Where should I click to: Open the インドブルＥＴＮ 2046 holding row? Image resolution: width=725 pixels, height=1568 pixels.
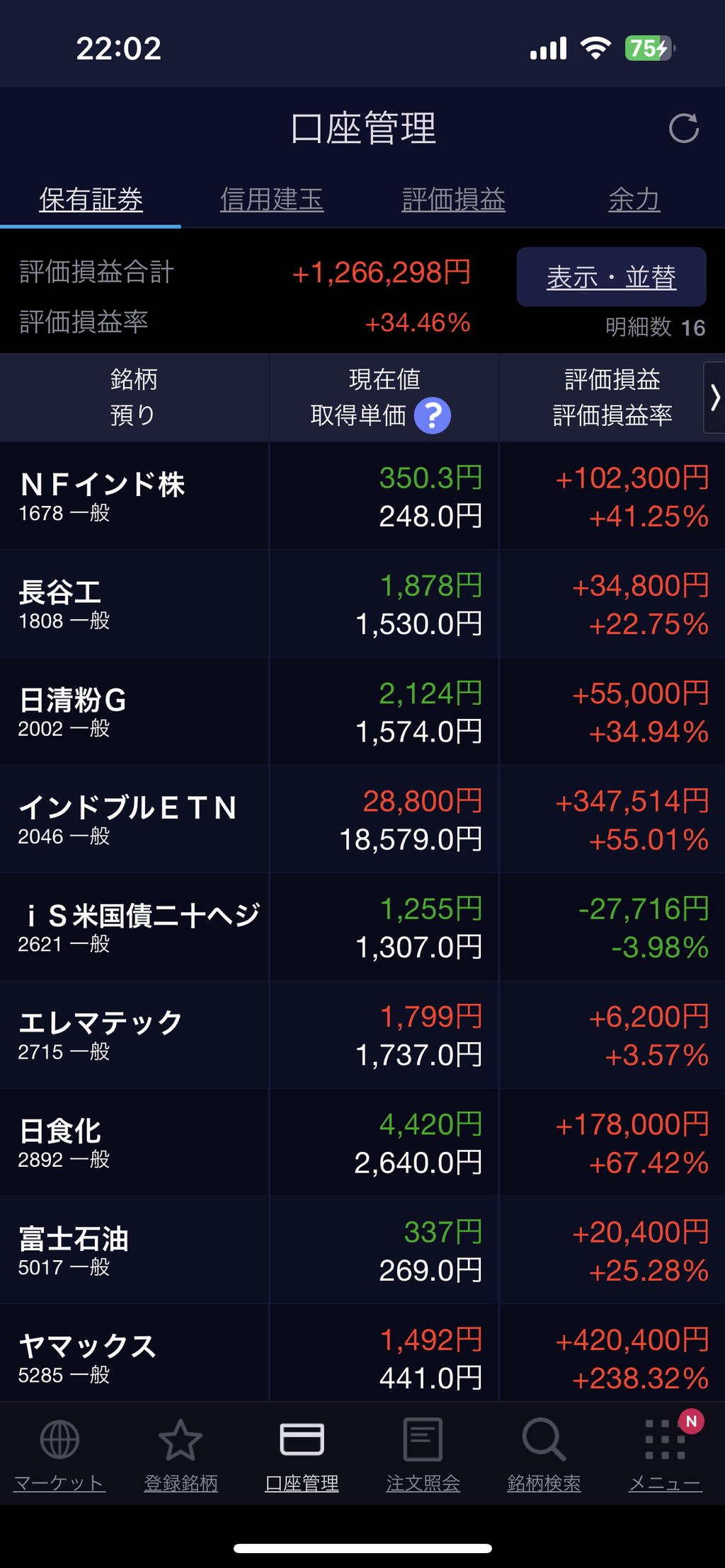coord(362,819)
